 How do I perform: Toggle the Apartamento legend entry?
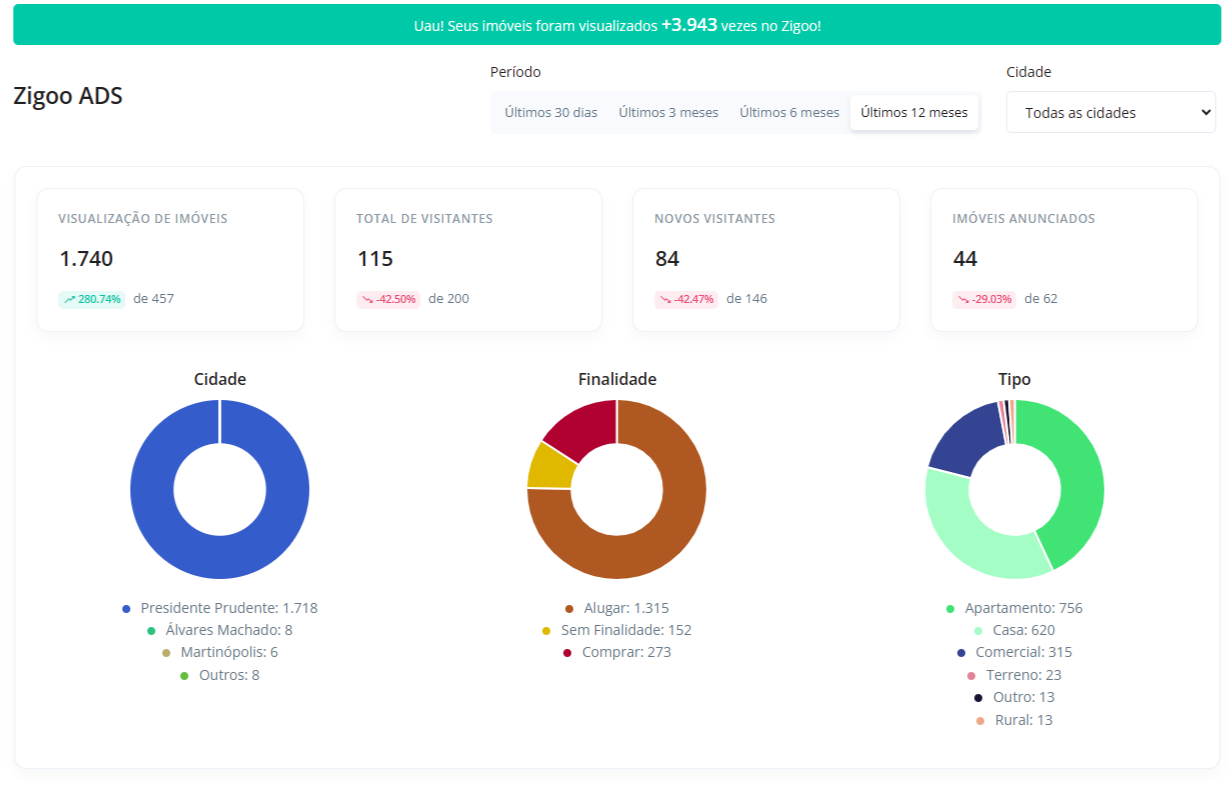click(x=1022, y=608)
